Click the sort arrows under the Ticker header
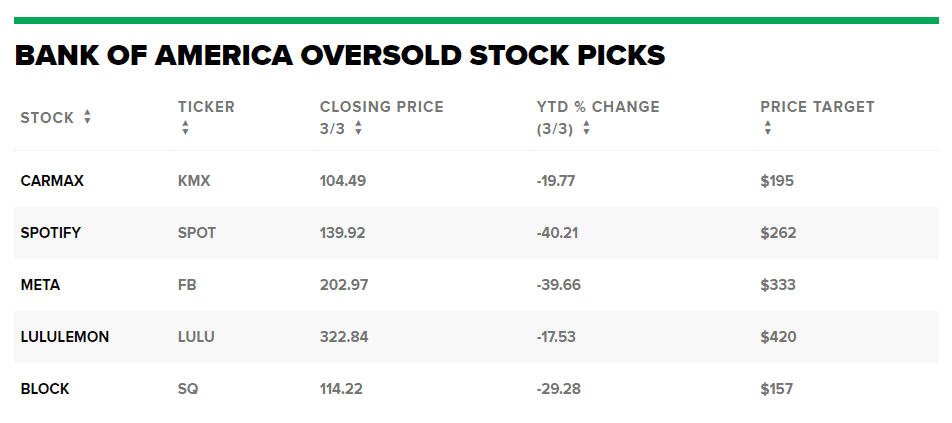Viewport: 952px width, 423px height. click(185, 128)
